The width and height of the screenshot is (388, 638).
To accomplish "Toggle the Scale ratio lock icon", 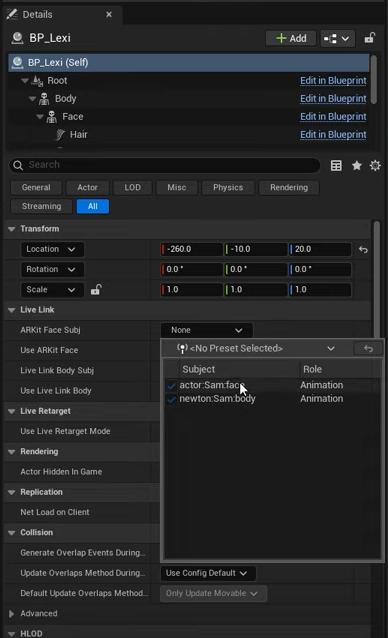I will pos(96,290).
